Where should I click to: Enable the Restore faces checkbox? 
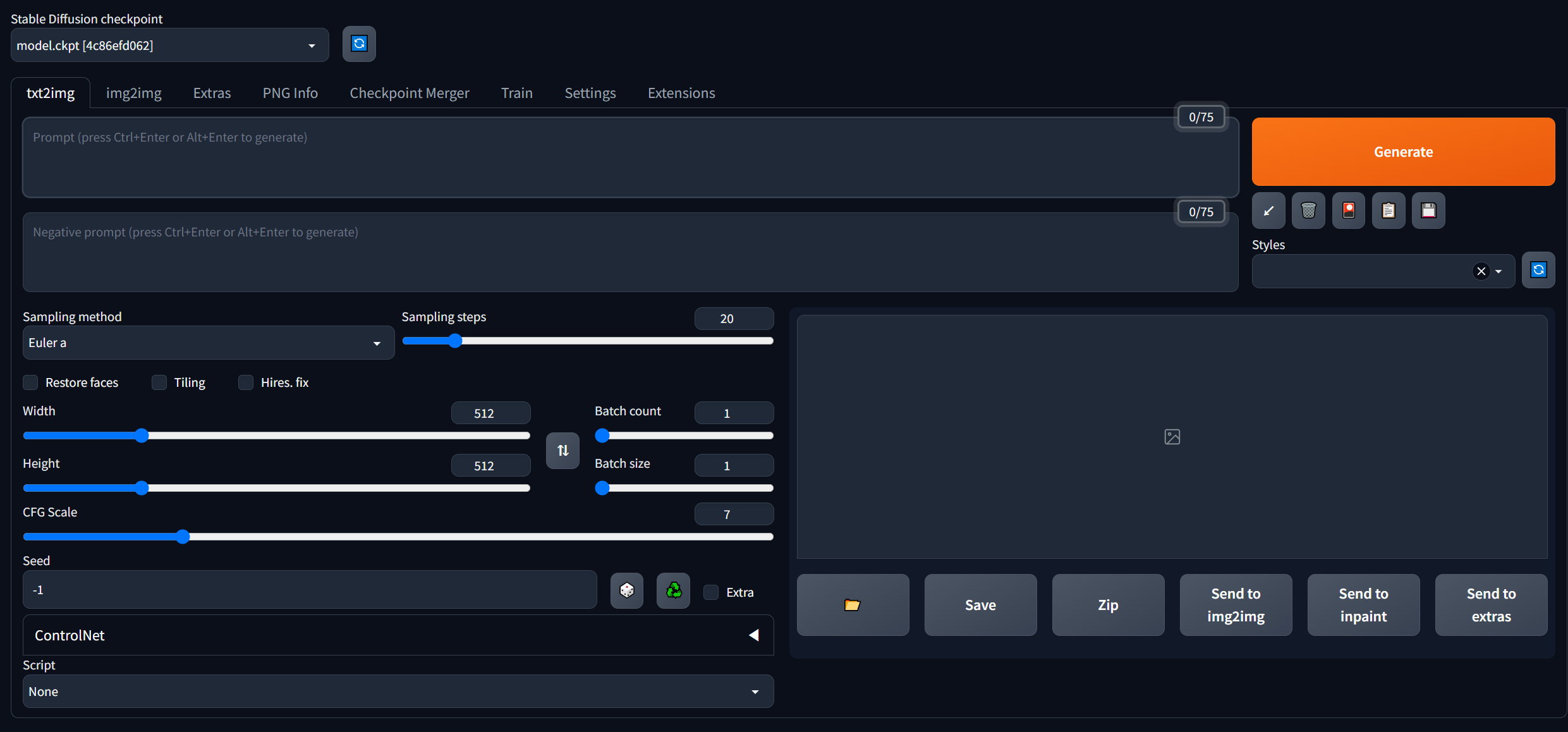point(30,382)
